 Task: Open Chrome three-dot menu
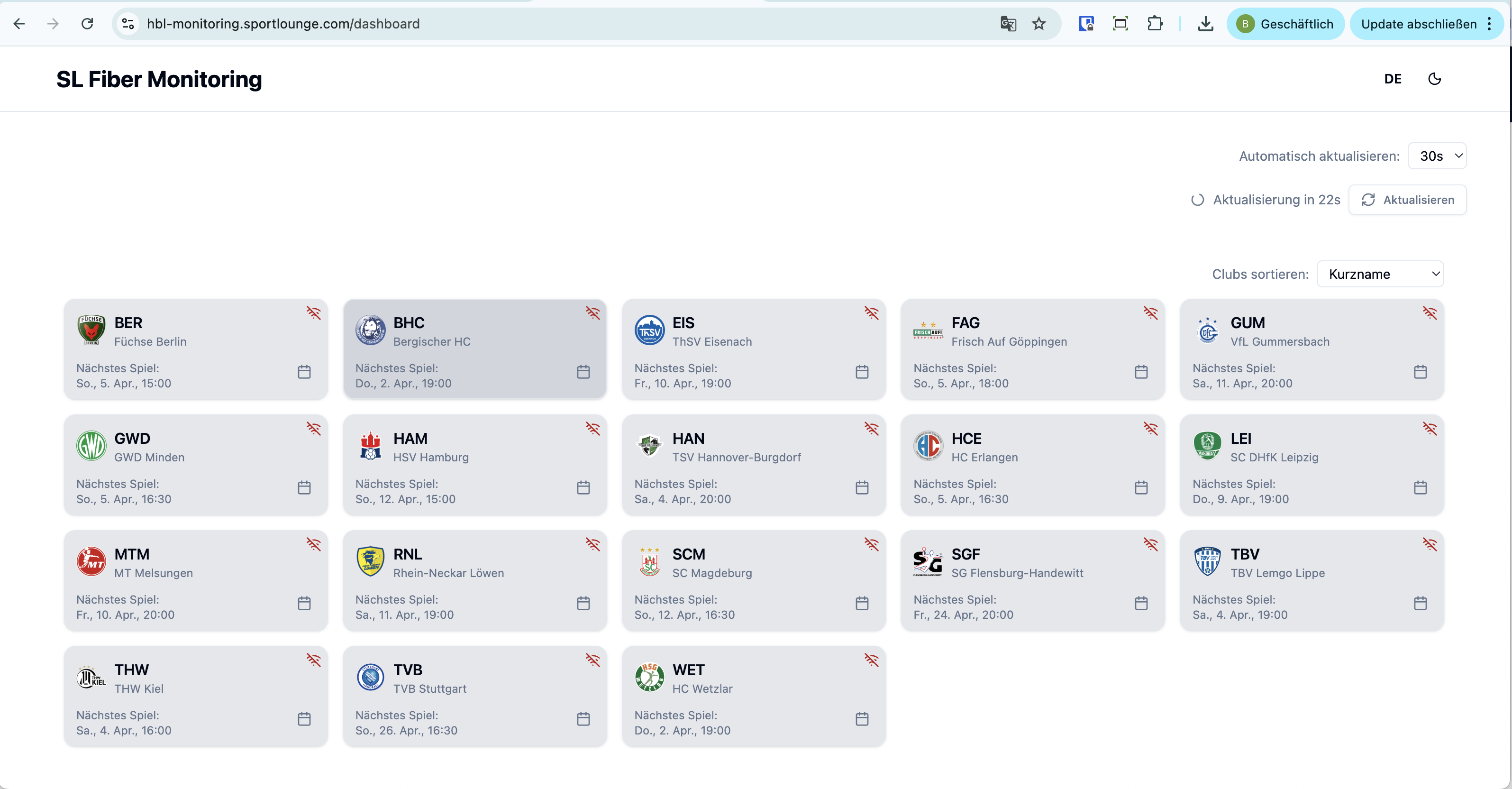[1490, 24]
